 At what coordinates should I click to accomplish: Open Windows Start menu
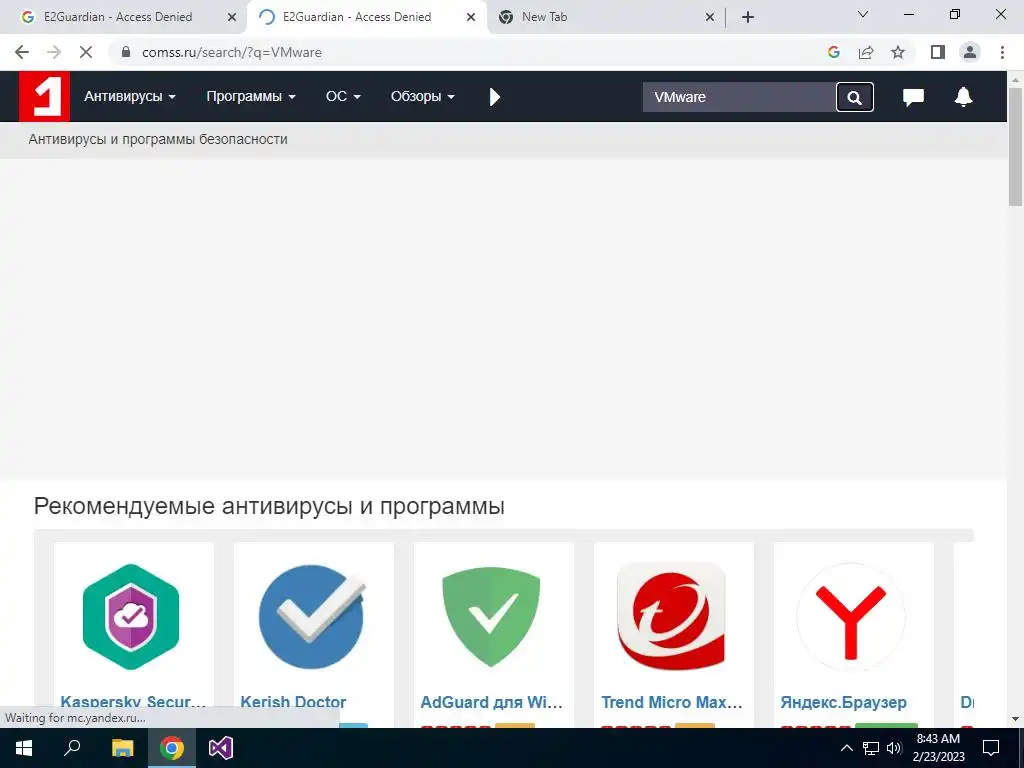pos(24,748)
